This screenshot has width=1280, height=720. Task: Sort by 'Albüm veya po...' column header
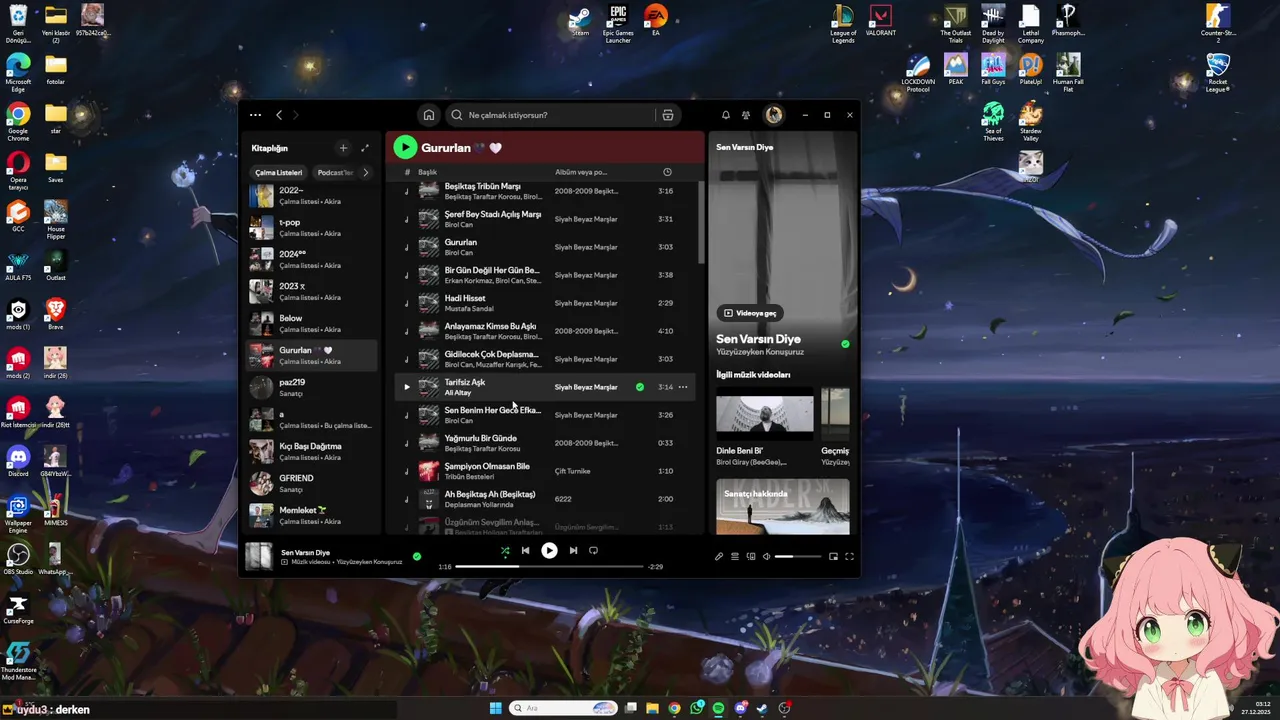(x=581, y=172)
